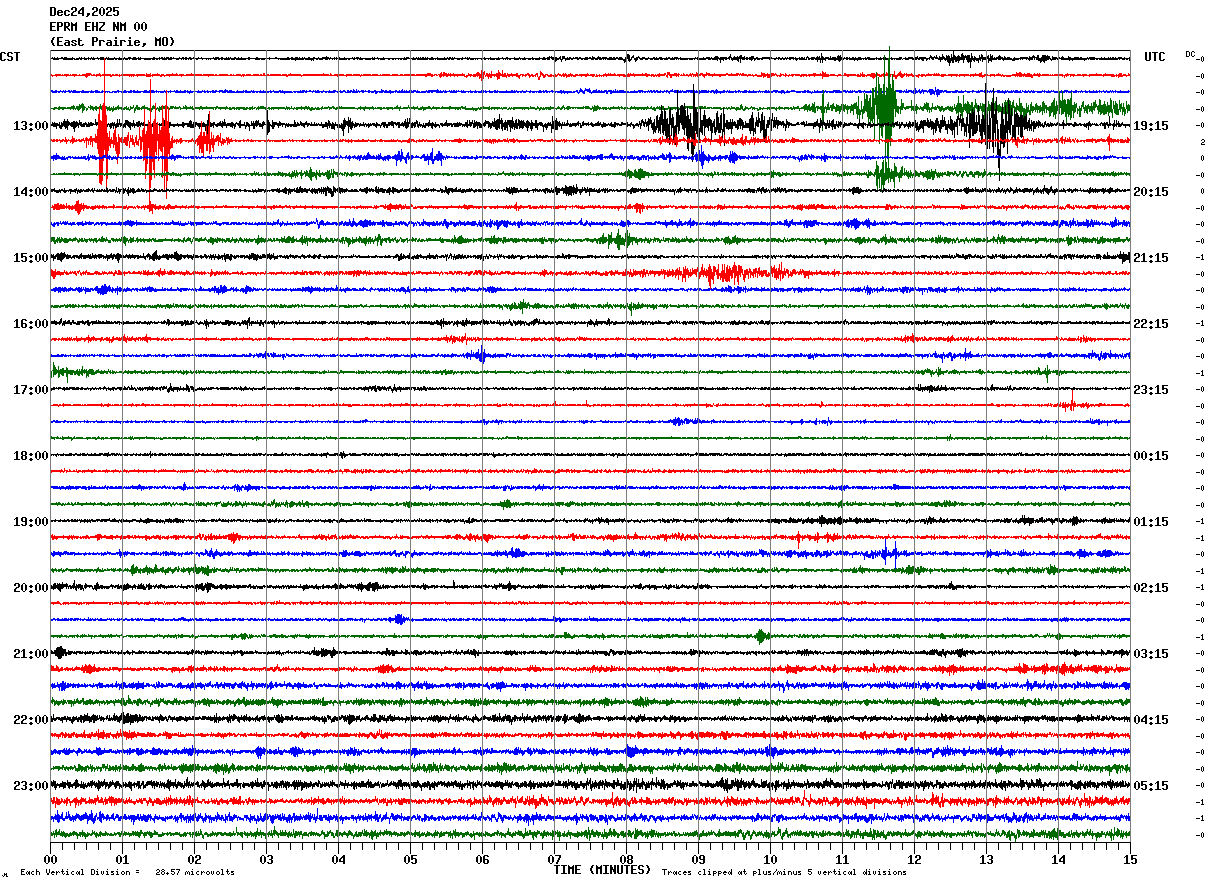Select the 13:00 CST row label
Viewport: 1210px width, 886px height.
tap(31, 126)
